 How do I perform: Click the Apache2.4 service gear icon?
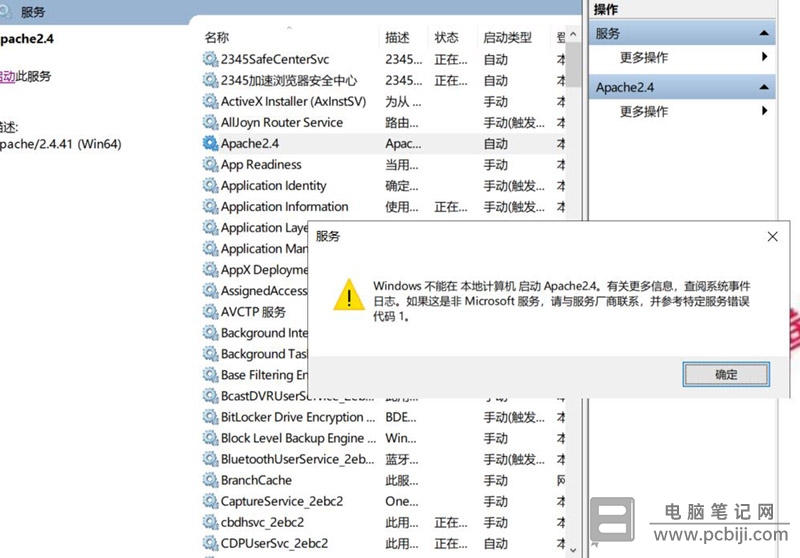click(x=210, y=143)
